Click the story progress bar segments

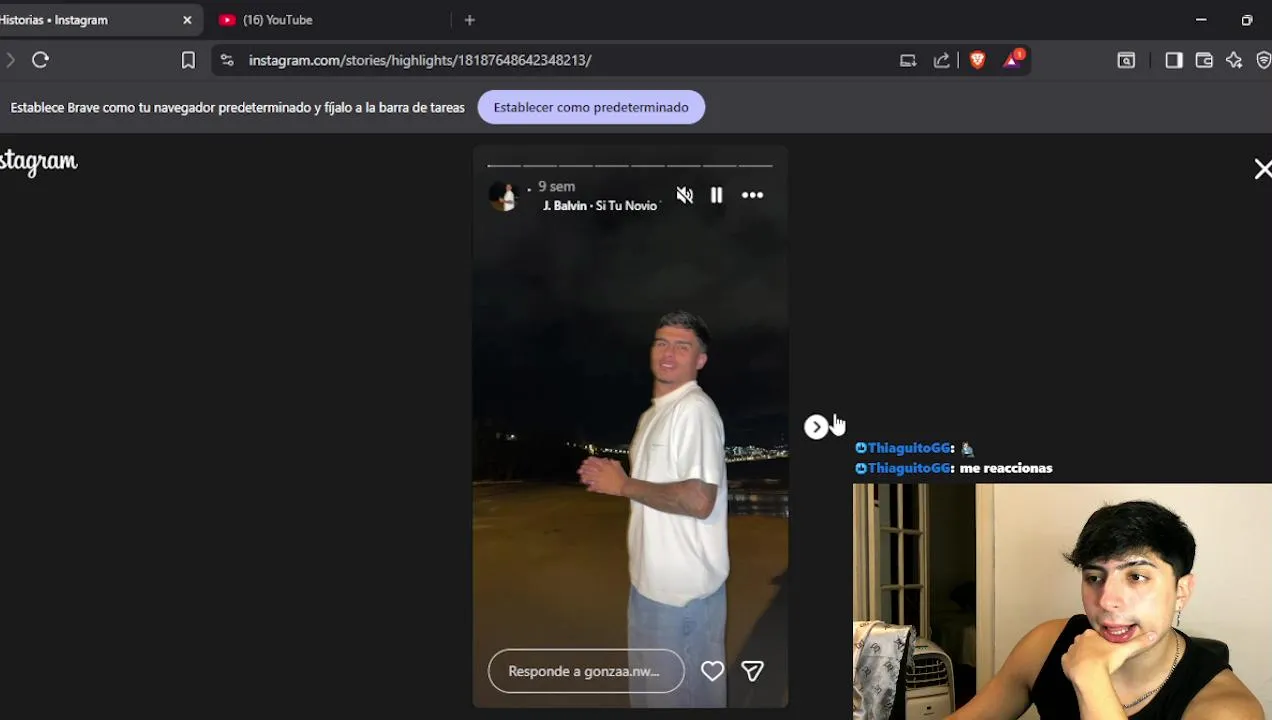click(x=630, y=165)
